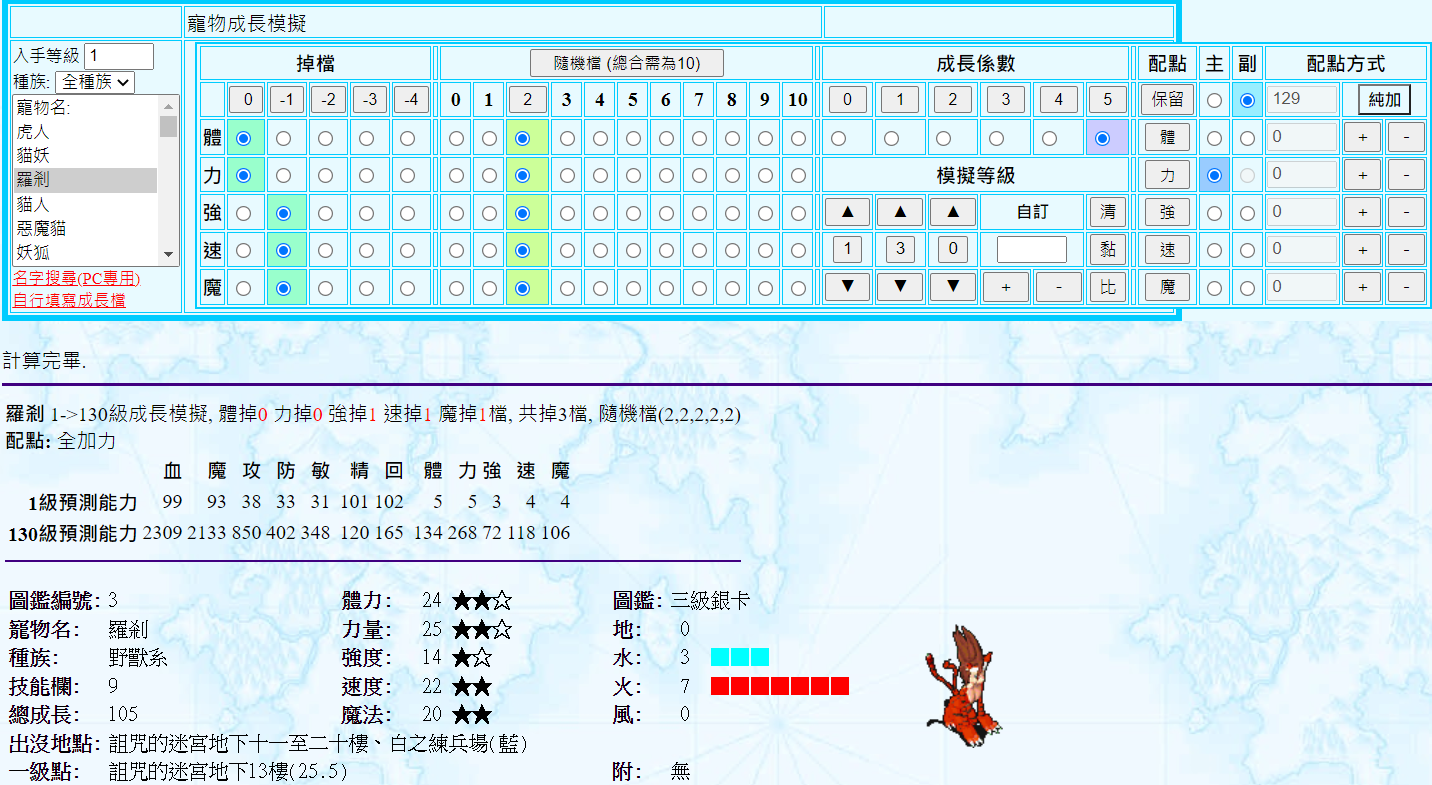This screenshot has height=785, width=1432.
Task: Click the 比 button
Action: pos(1108,287)
